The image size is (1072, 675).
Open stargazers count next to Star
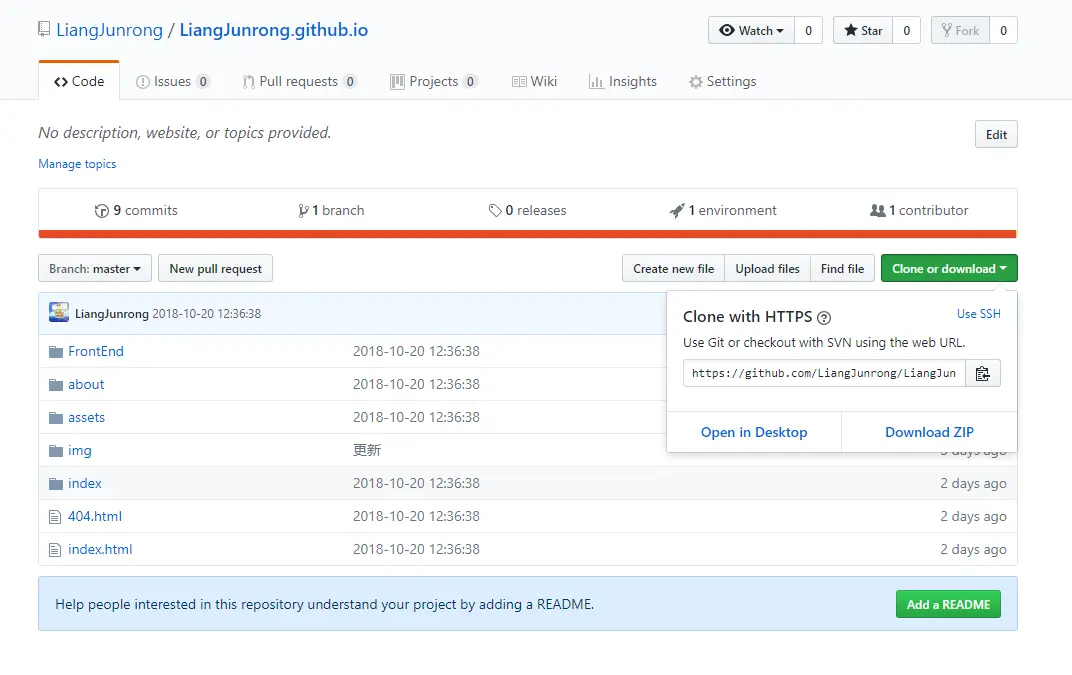[x=907, y=30]
